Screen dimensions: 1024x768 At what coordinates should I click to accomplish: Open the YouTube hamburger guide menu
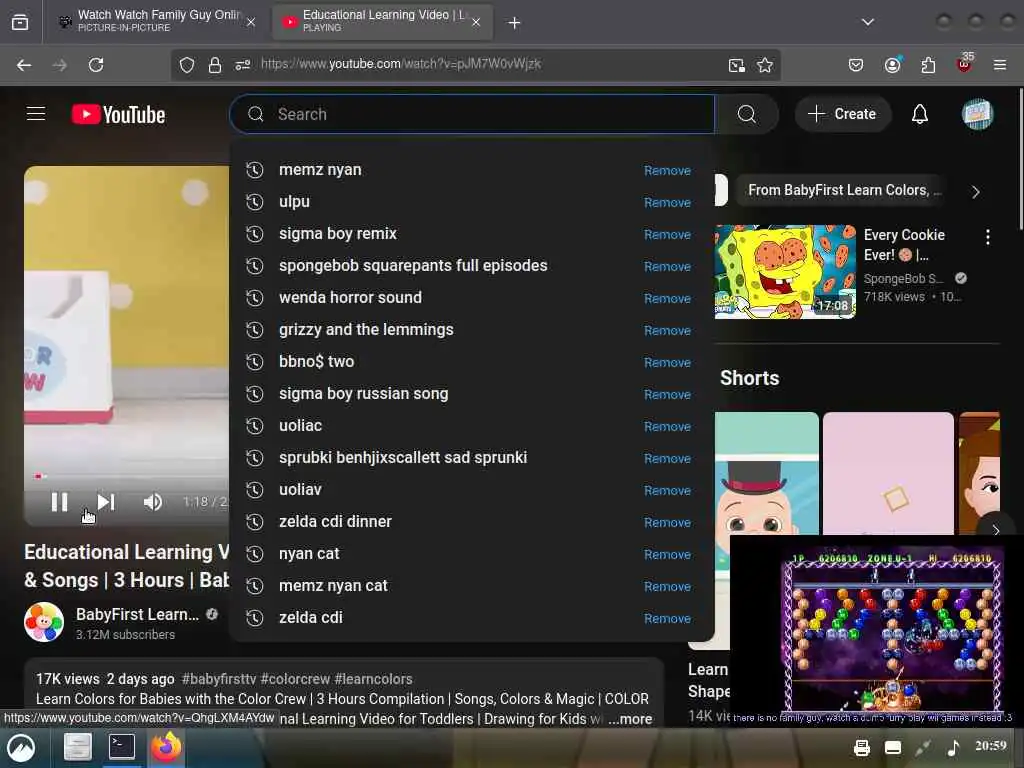coord(36,114)
